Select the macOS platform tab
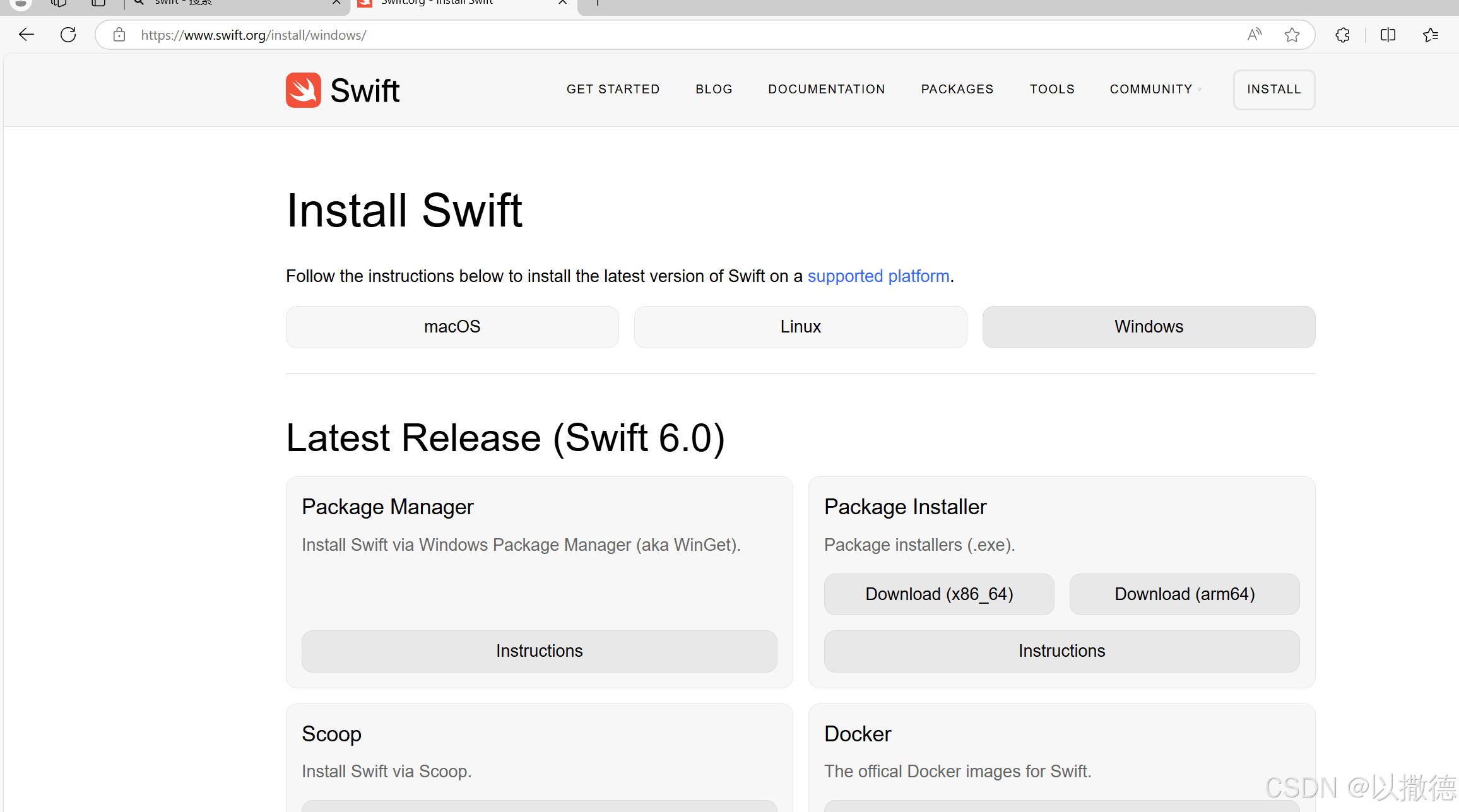Image resolution: width=1459 pixels, height=812 pixels. click(x=452, y=327)
